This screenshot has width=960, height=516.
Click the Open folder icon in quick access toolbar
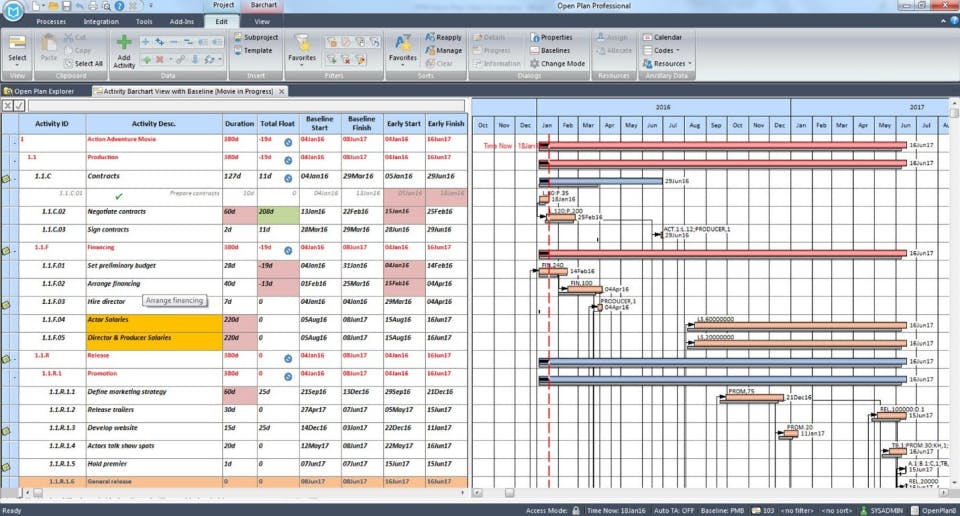[53, 6]
